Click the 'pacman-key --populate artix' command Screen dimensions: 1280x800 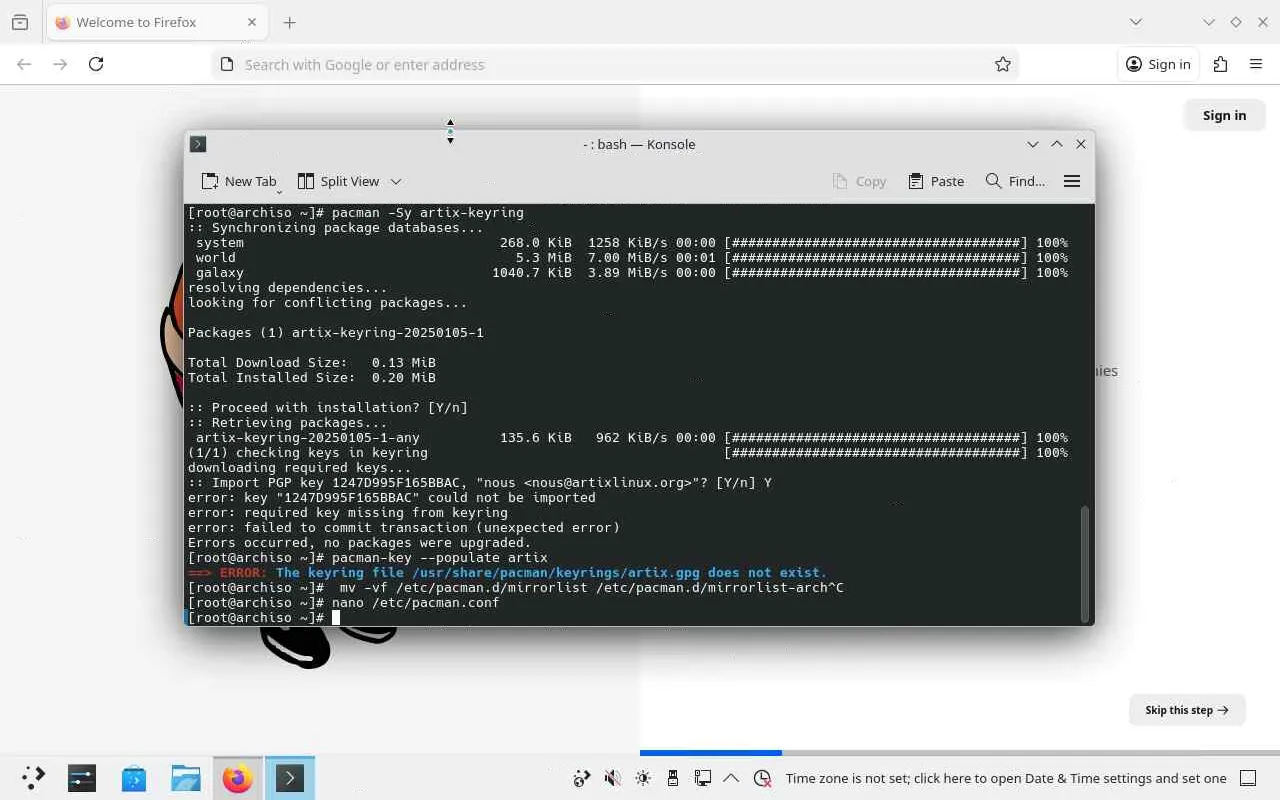tap(440, 558)
